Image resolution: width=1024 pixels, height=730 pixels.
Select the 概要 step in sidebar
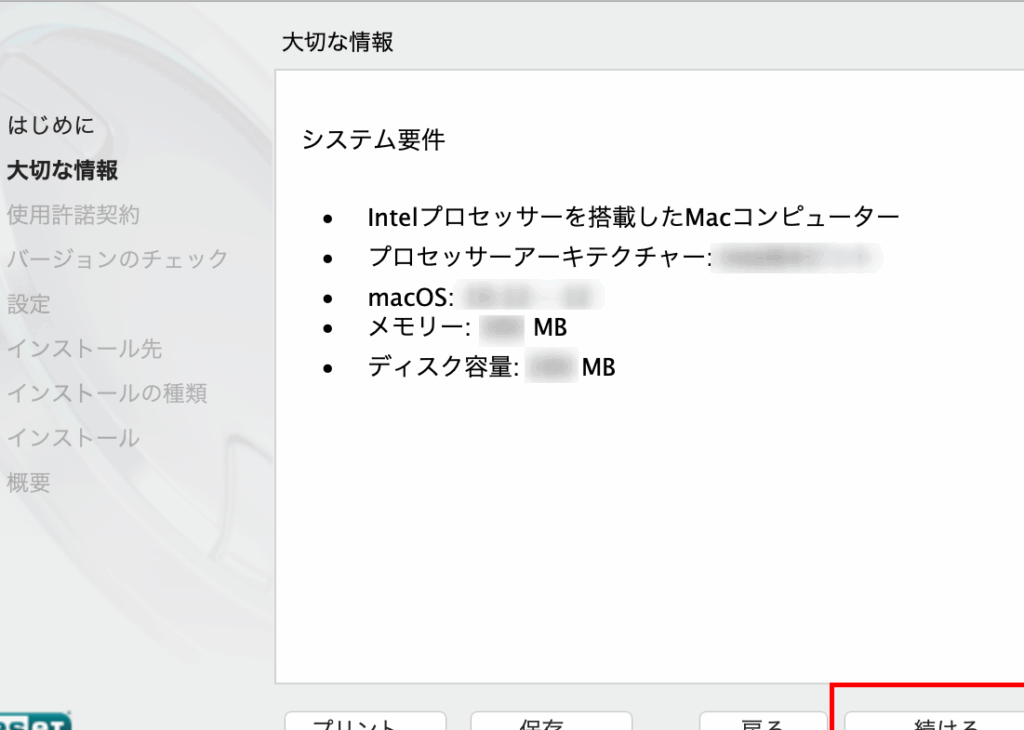click(29, 483)
